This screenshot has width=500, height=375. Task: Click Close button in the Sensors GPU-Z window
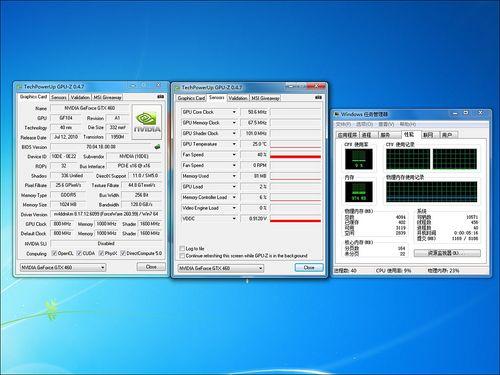309,267
